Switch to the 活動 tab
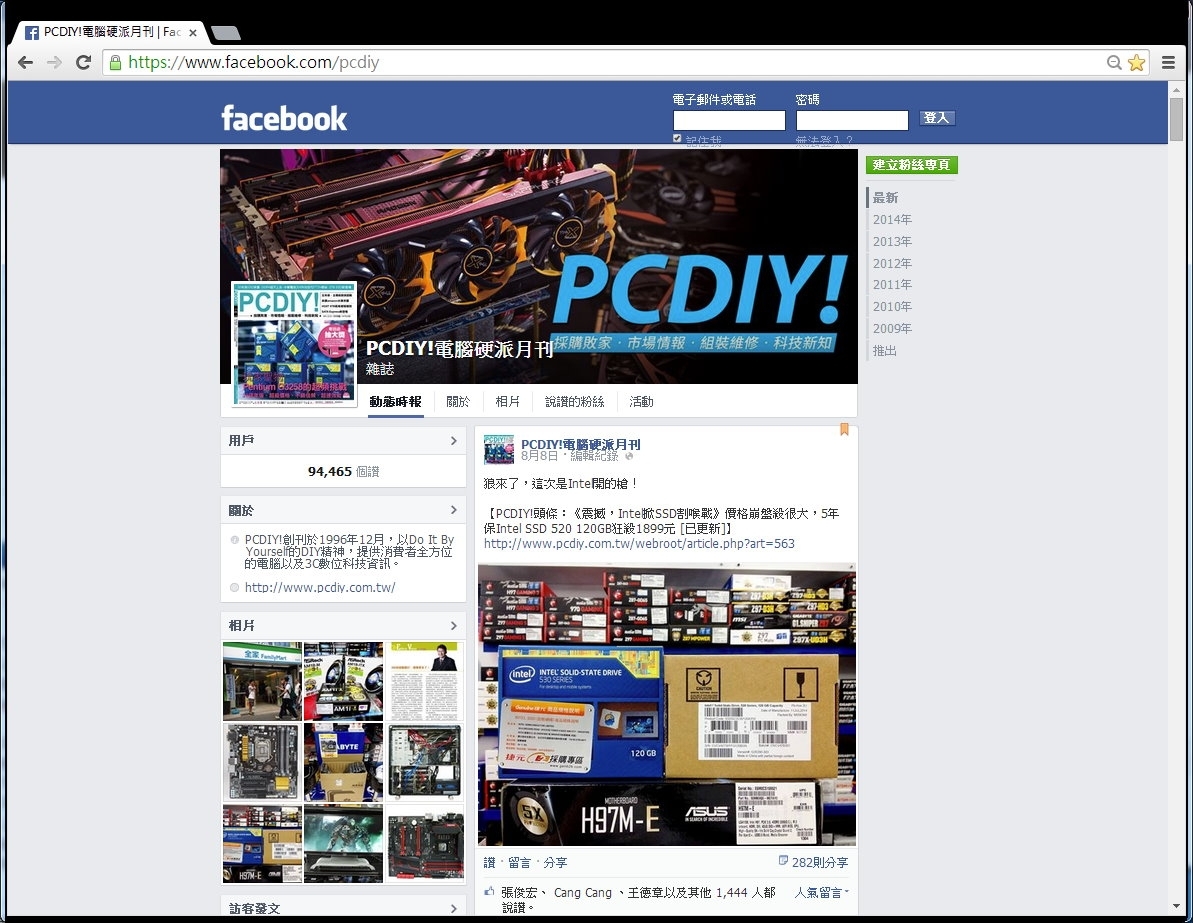This screenshot has height=923, width=1193. point(641,402)
